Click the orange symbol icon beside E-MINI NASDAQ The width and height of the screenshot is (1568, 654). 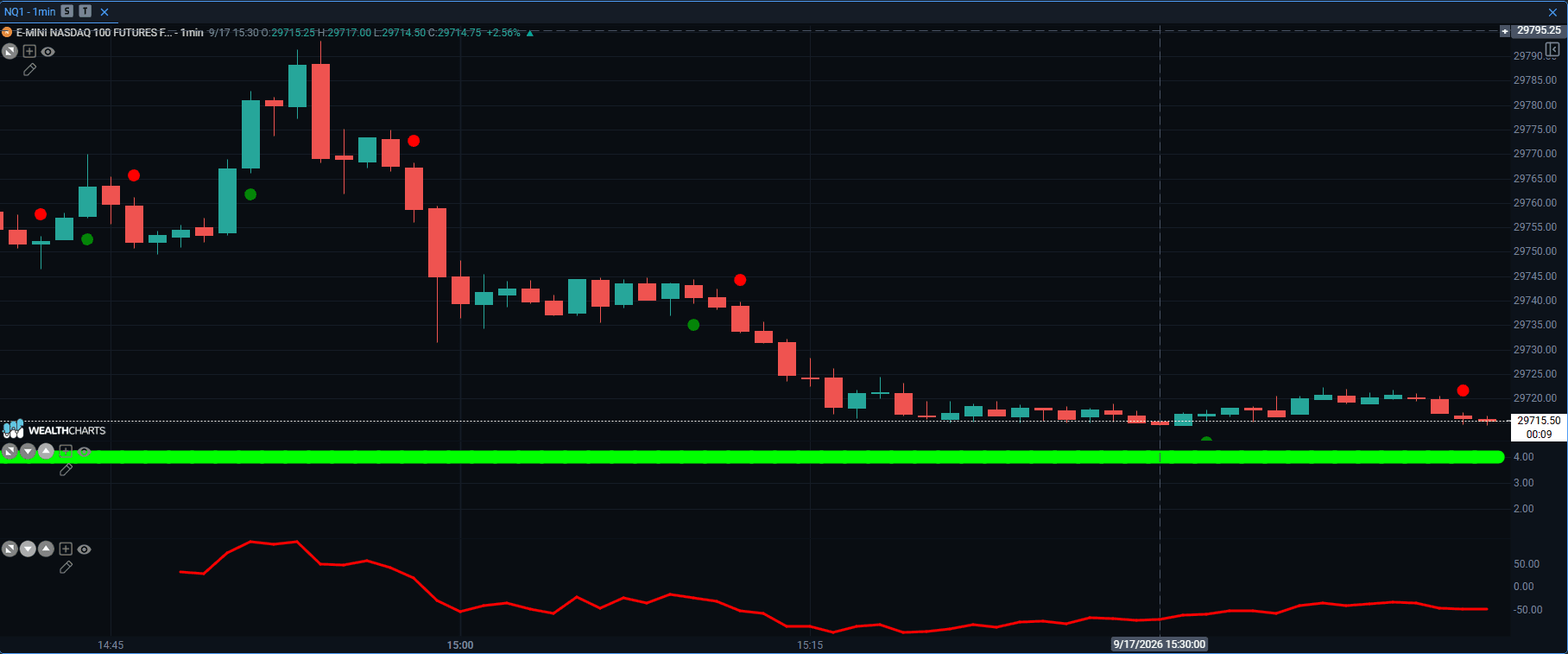[7, 33]
